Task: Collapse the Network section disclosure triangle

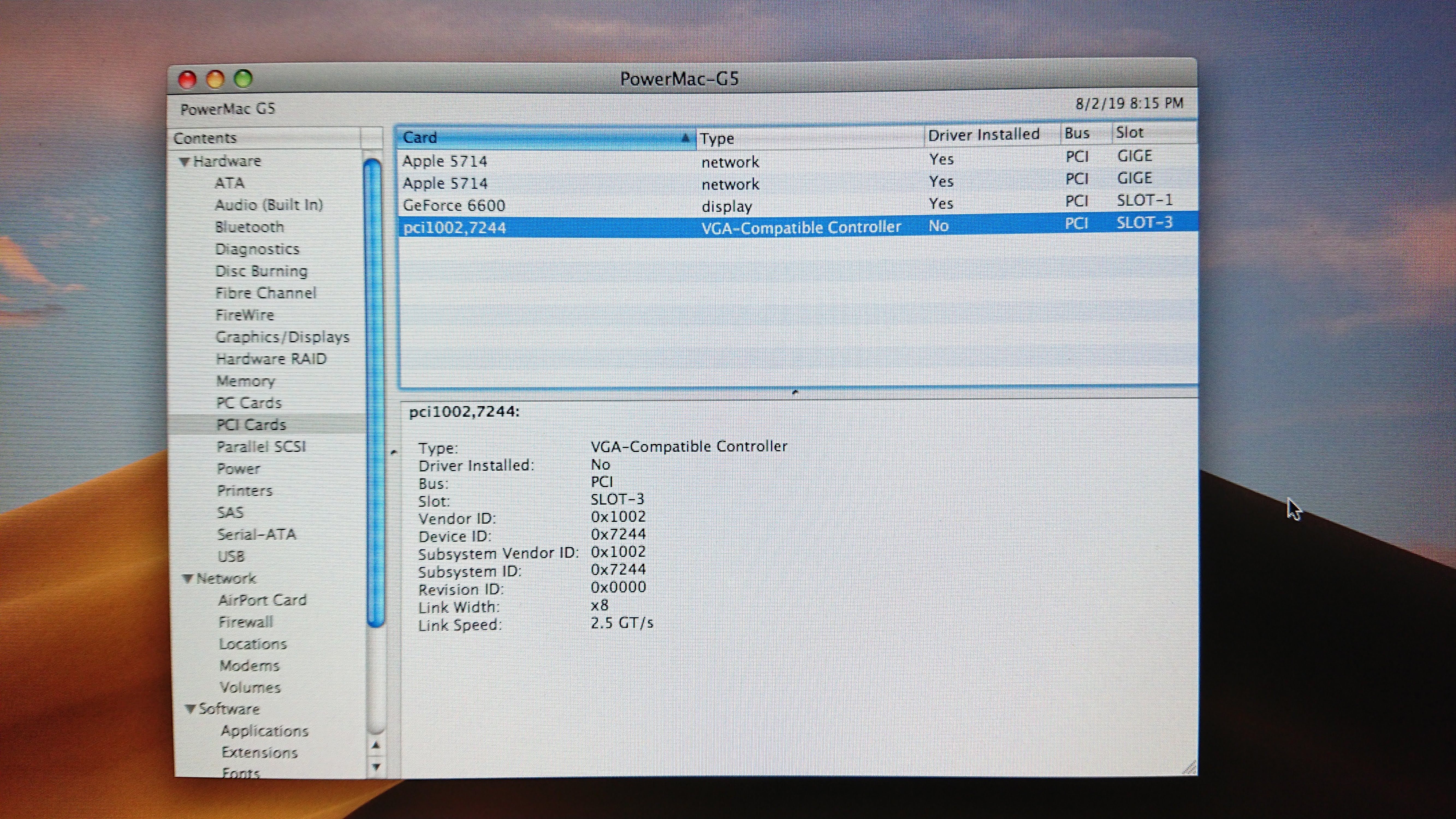Action: tap(188, 579)
